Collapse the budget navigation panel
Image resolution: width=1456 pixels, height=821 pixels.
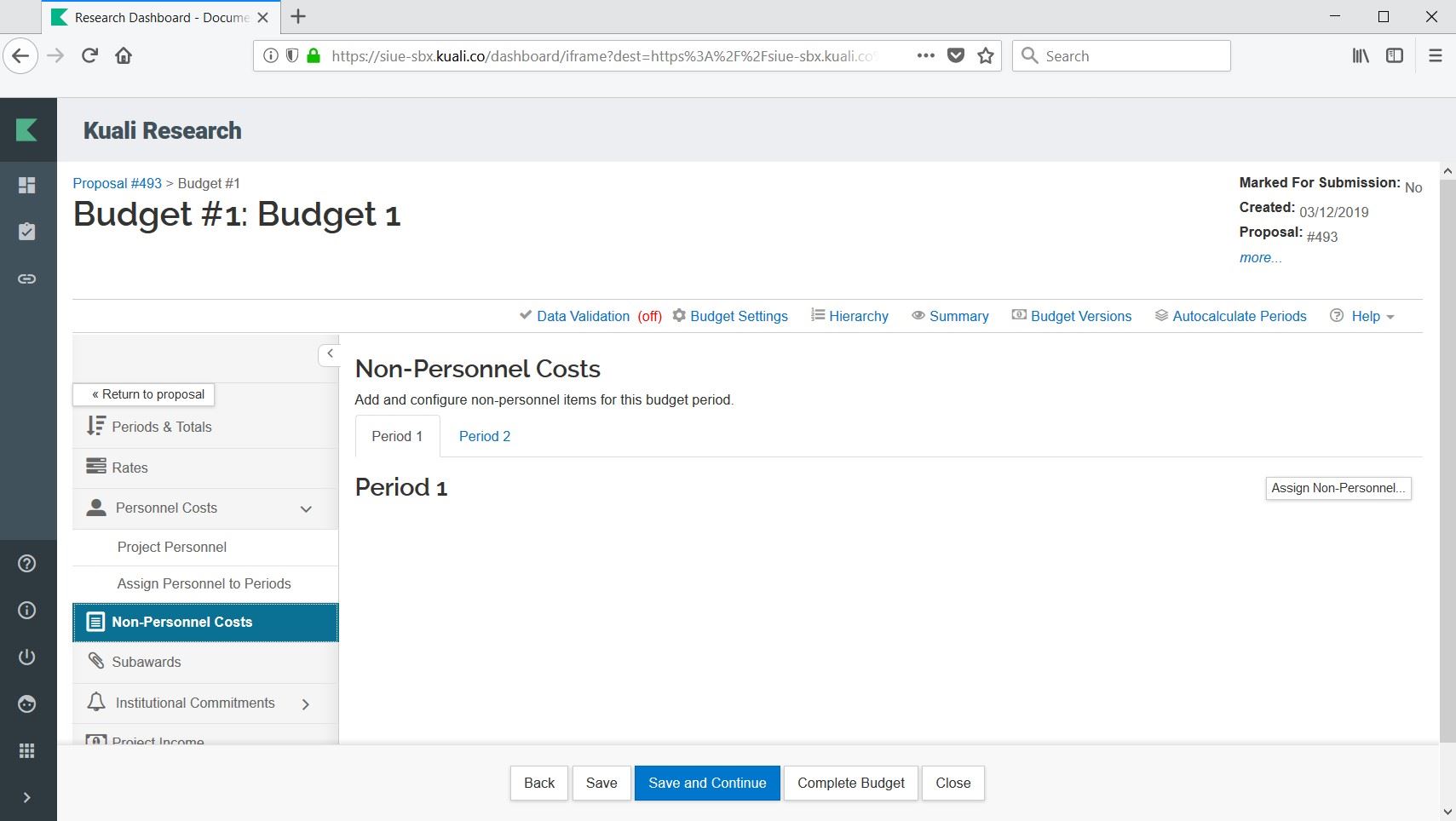pyautogui.click(x=330, y=353)
